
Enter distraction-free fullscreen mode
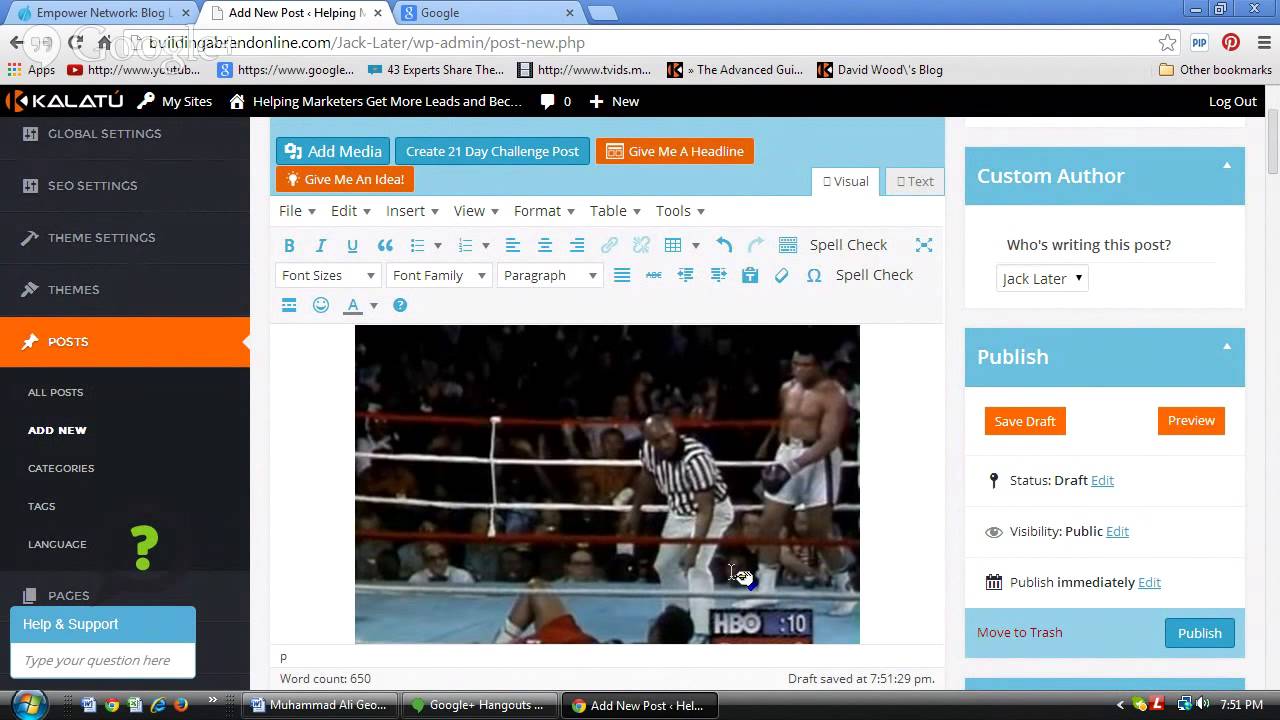(924, 245)
